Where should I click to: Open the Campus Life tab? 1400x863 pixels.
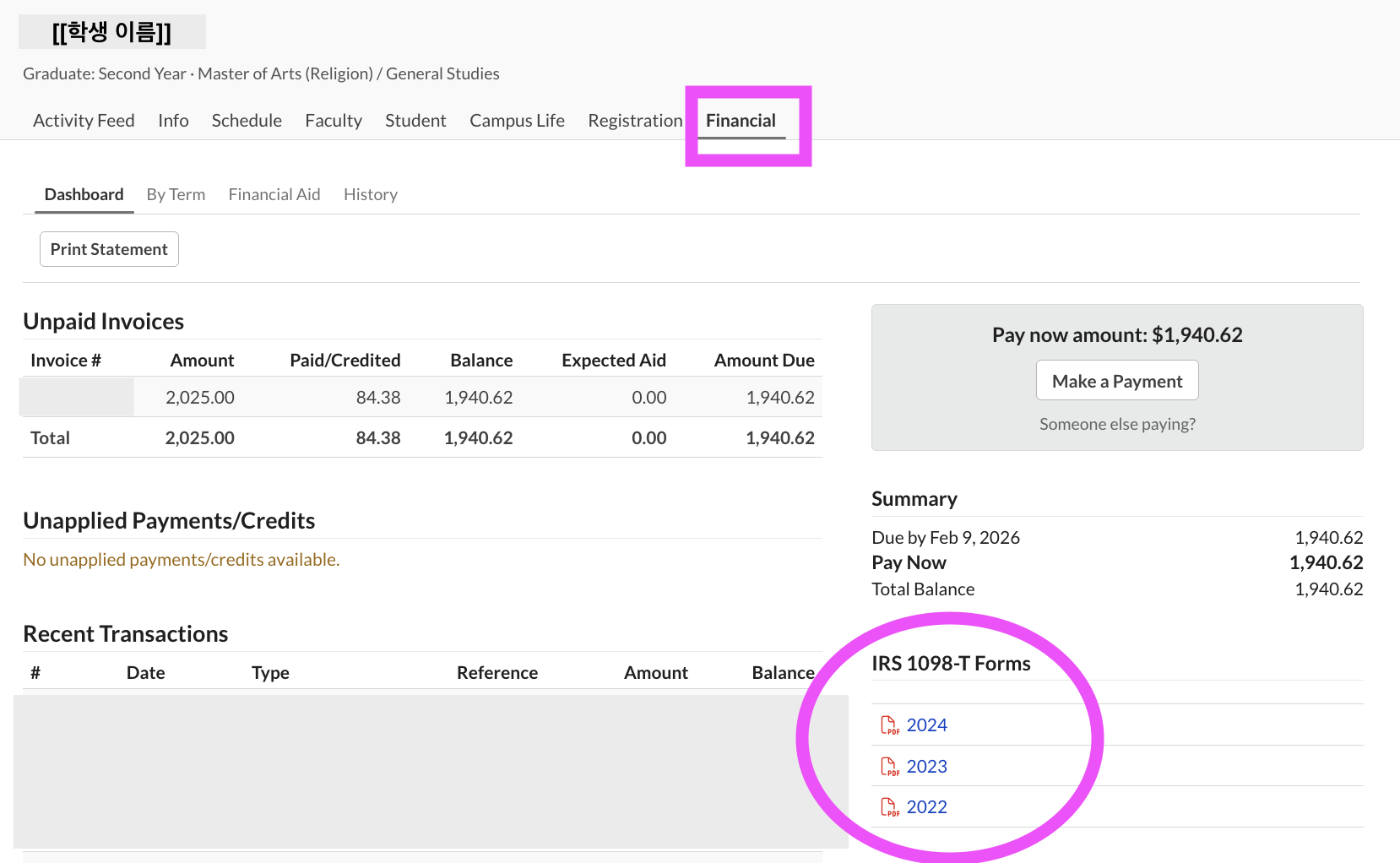[x=517, y=121]
